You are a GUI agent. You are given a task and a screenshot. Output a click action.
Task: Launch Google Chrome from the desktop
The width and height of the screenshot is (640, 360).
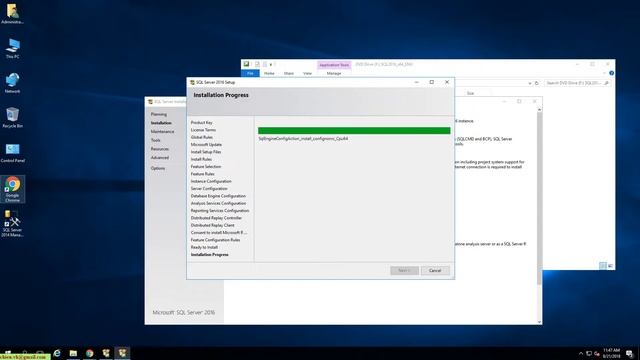tap(12, 189)
